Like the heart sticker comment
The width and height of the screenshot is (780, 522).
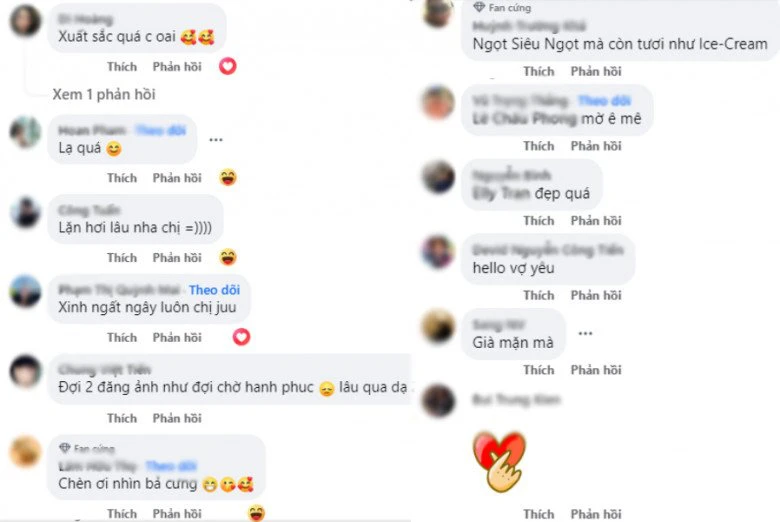tap(539, 514)
